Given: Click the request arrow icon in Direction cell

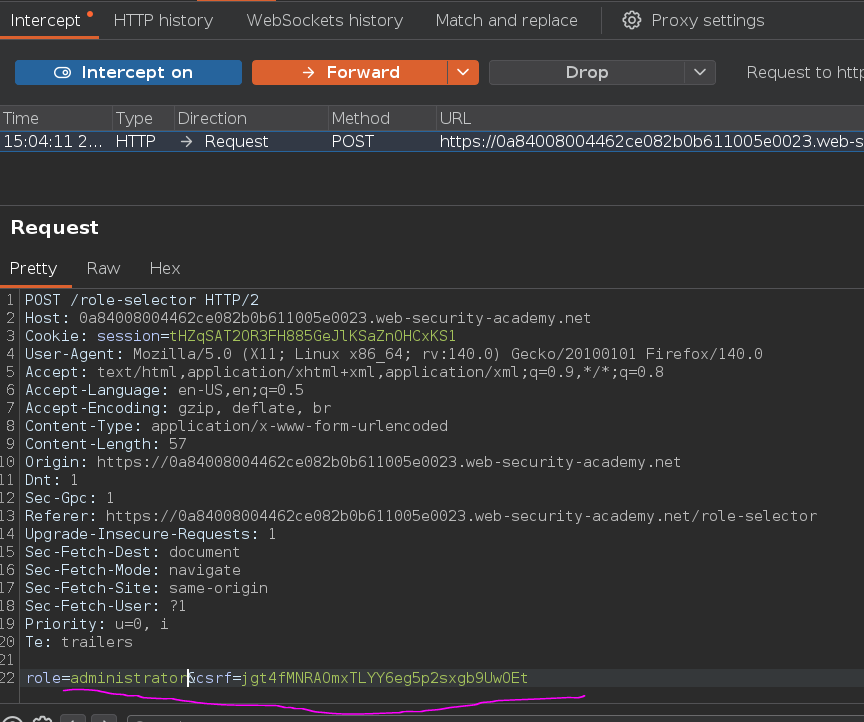Looking at the screenshot, I should coord(186,142).
